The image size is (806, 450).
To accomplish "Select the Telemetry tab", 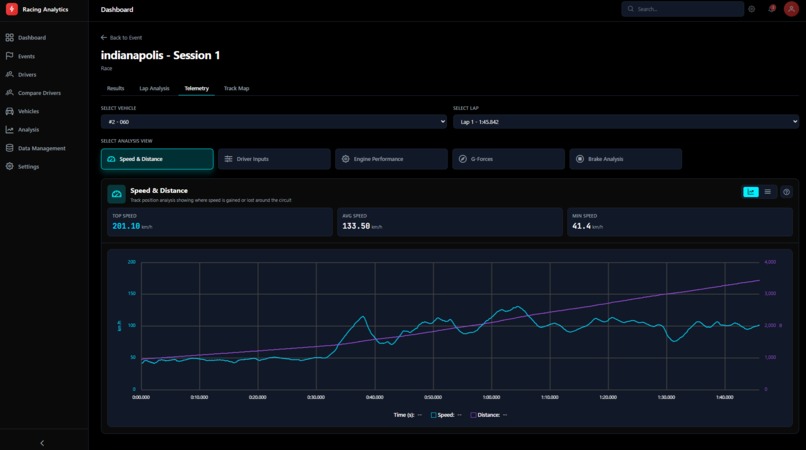I will tap(196, 88).
